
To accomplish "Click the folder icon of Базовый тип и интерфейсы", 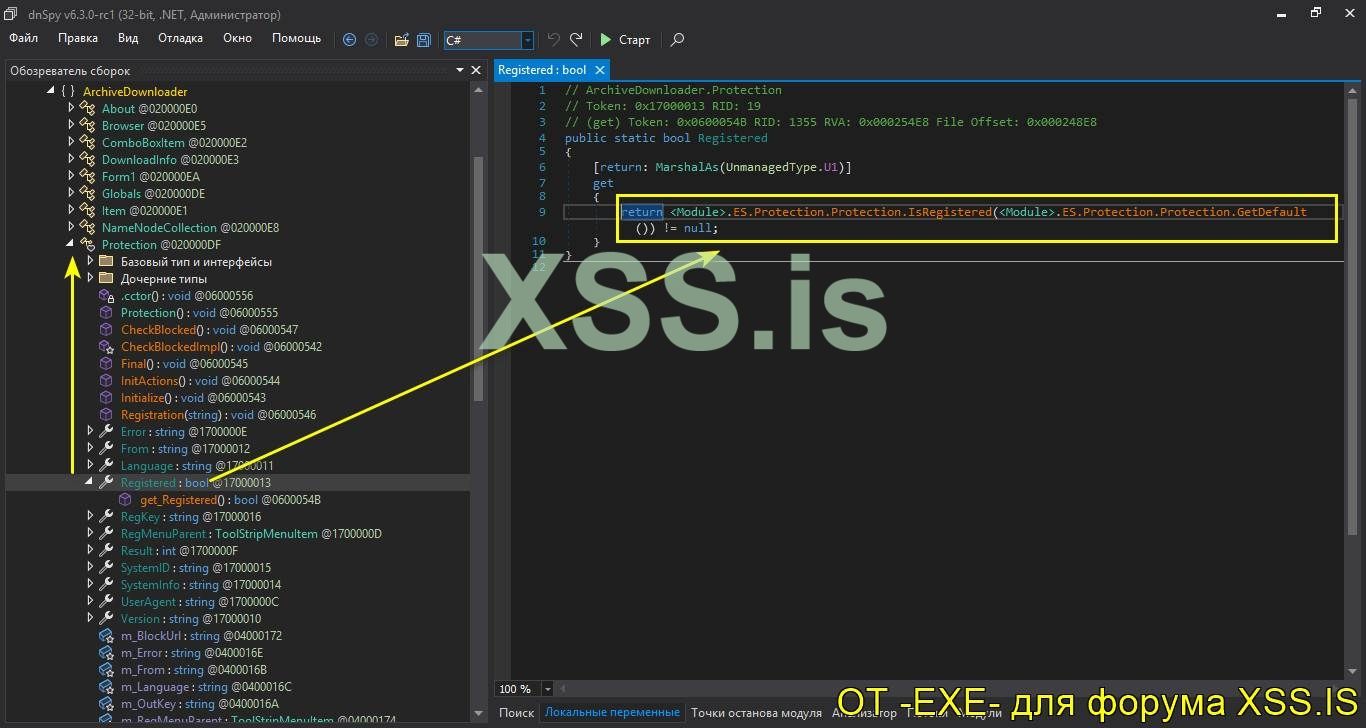I will (106, 262).
